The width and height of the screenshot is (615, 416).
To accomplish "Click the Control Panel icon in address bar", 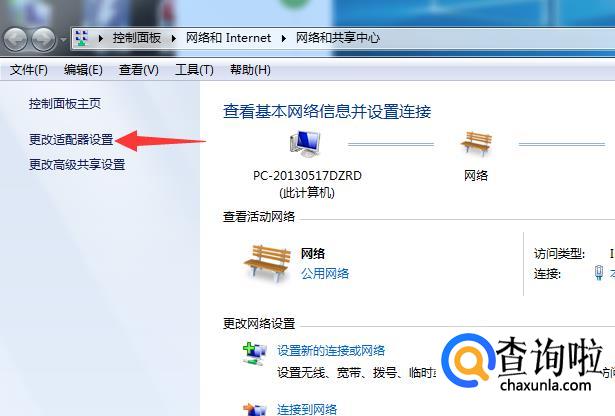I will [x=82, y=38].
